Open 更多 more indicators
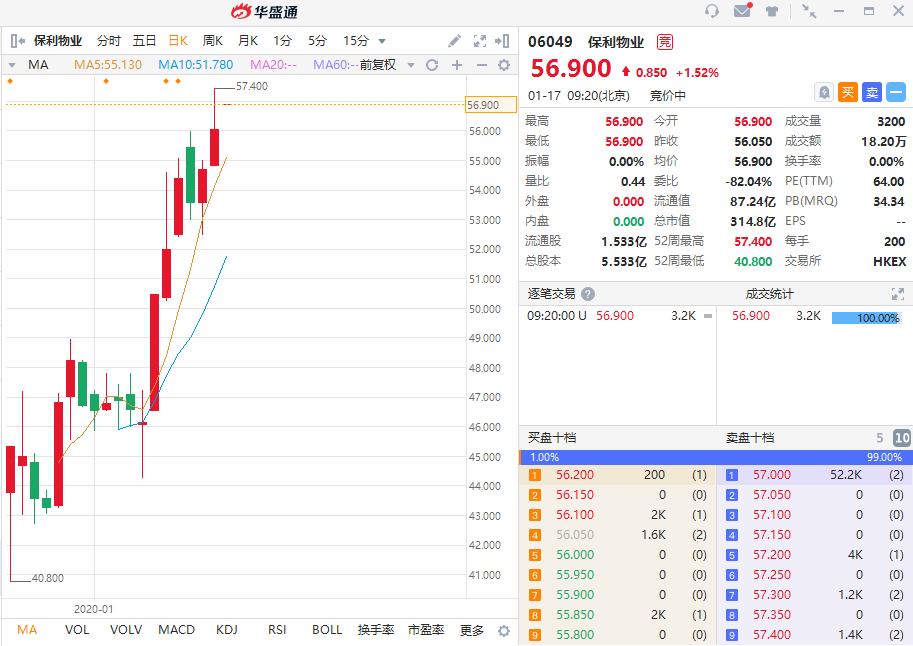 click(x=472, y=630)
